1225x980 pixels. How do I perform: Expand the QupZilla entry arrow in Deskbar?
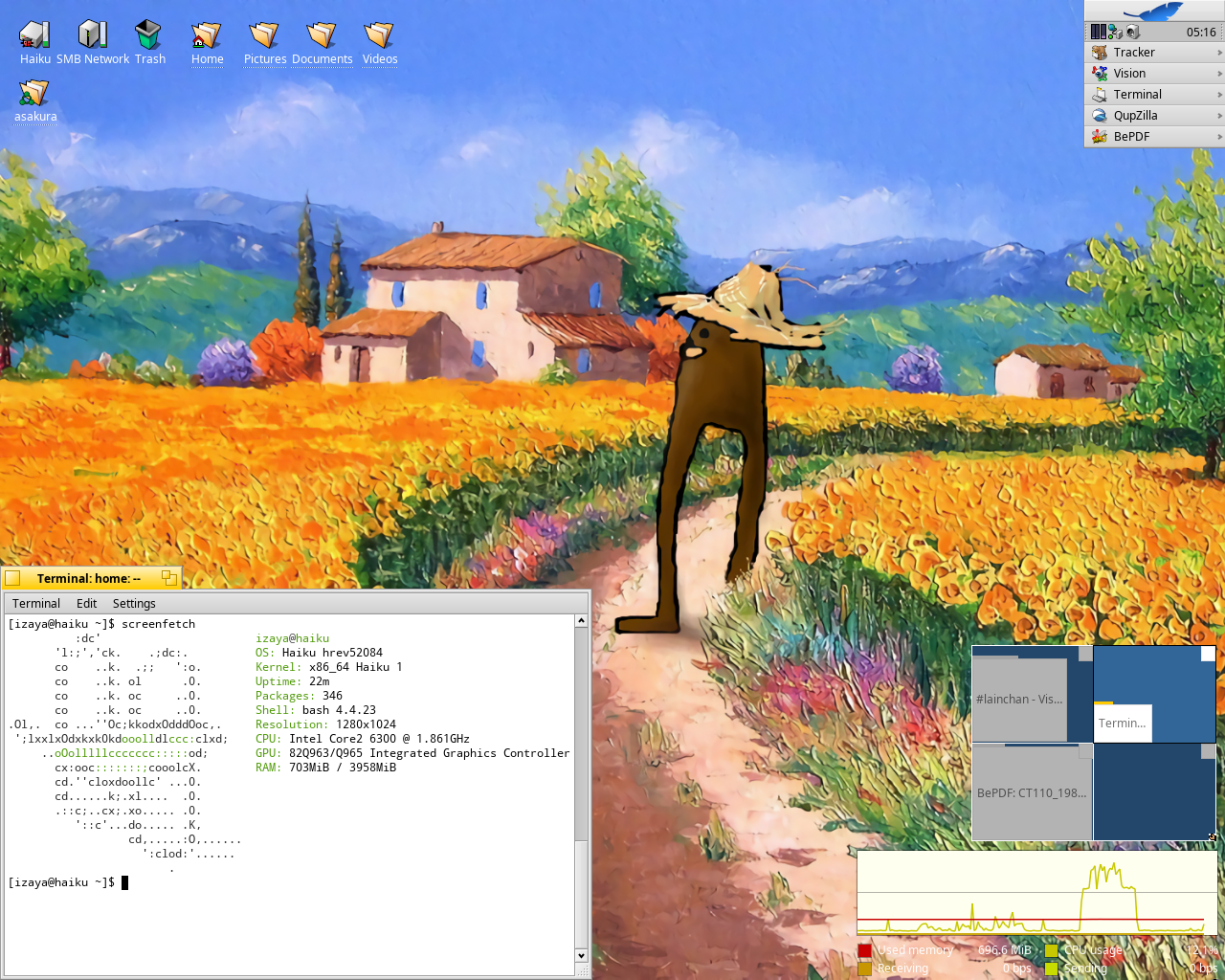pos(1219,116)
